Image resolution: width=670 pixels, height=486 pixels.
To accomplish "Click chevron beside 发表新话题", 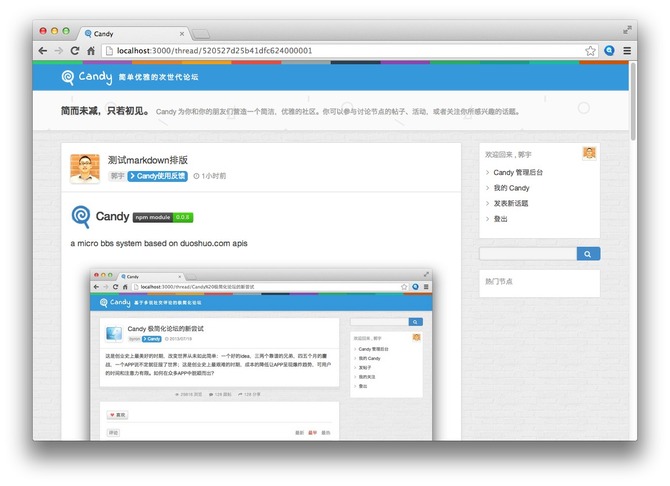I will pos(488,203).
